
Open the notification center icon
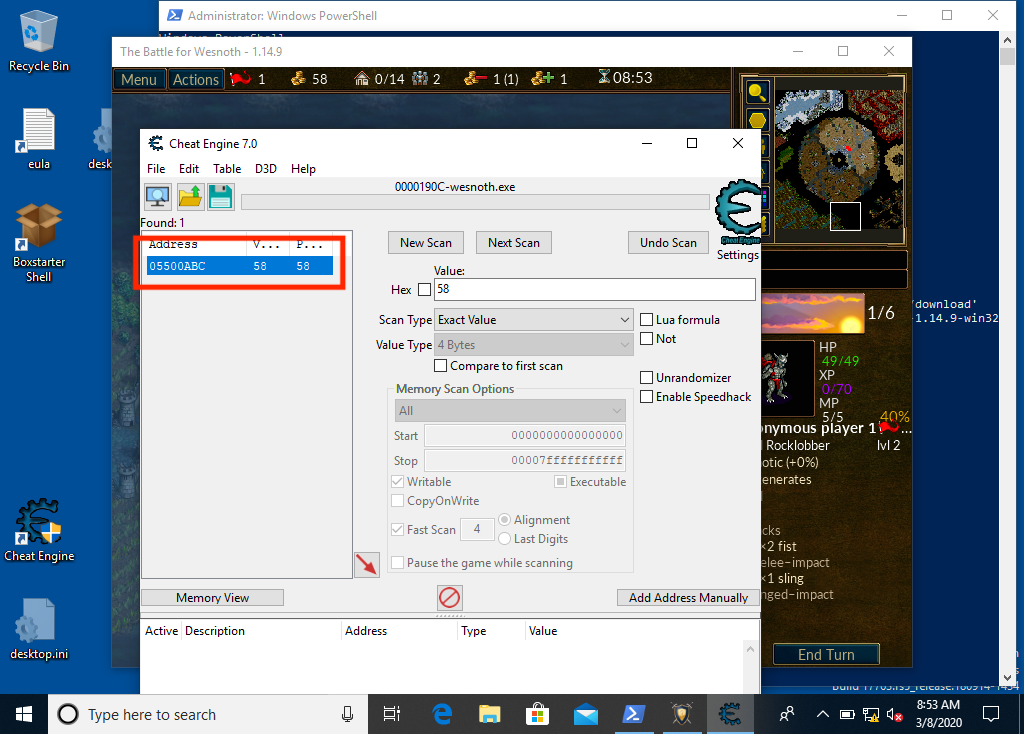tap(991, 714)
